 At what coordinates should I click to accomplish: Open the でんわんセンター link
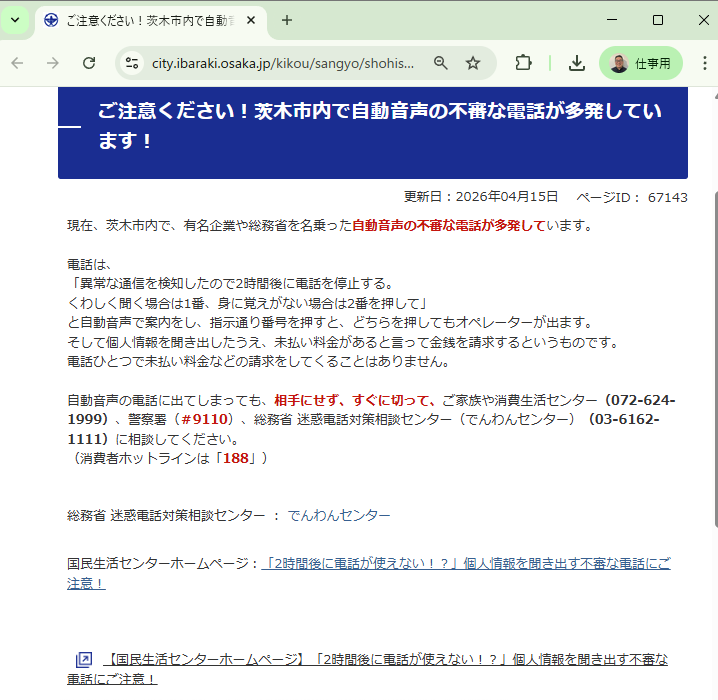point(339,516)
